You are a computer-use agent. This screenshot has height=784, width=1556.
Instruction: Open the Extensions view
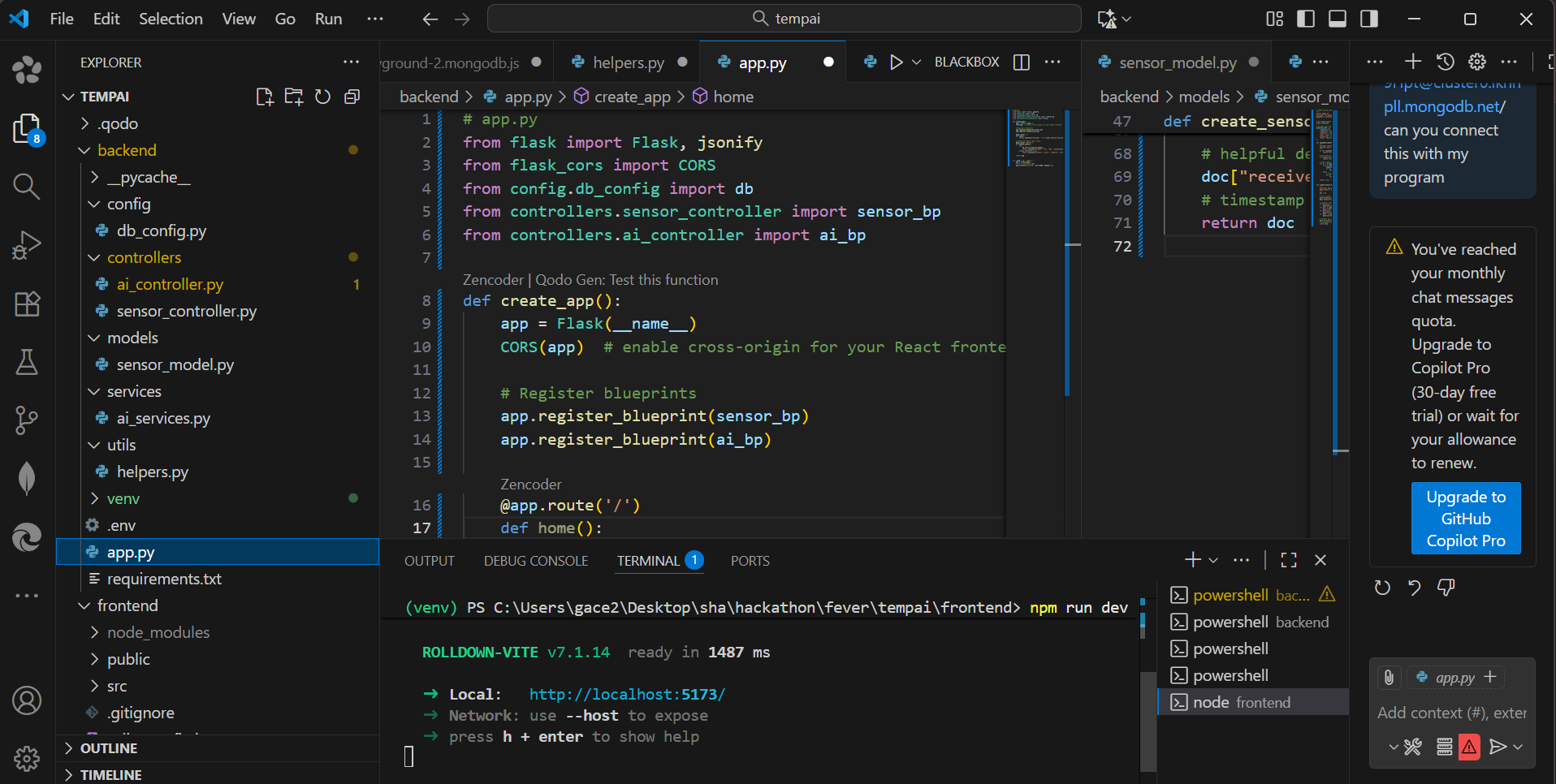27,304
